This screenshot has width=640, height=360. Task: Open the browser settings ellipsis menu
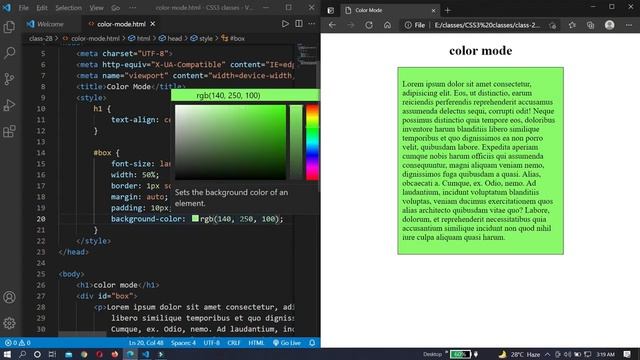point(629,25)
